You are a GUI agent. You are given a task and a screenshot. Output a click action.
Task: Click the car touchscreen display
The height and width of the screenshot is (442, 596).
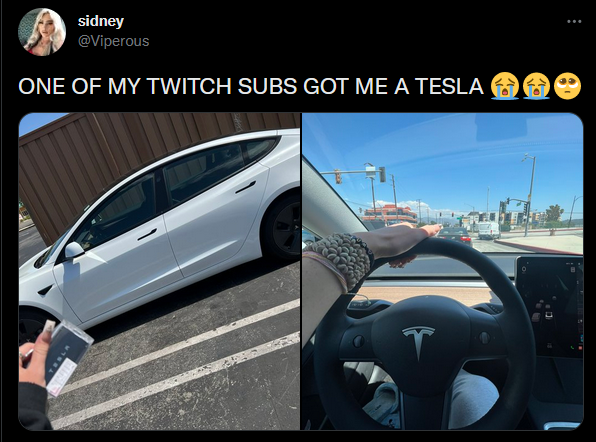(x=550, y=307)
